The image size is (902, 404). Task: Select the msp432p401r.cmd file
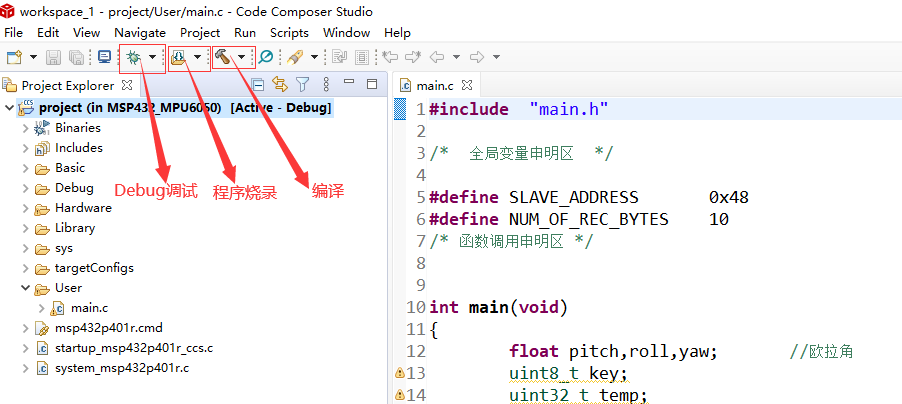pos(109,328)
